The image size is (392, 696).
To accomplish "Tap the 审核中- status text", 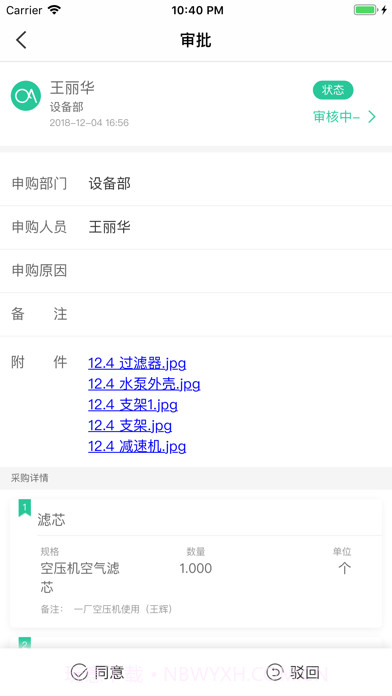I will point(336,117).
